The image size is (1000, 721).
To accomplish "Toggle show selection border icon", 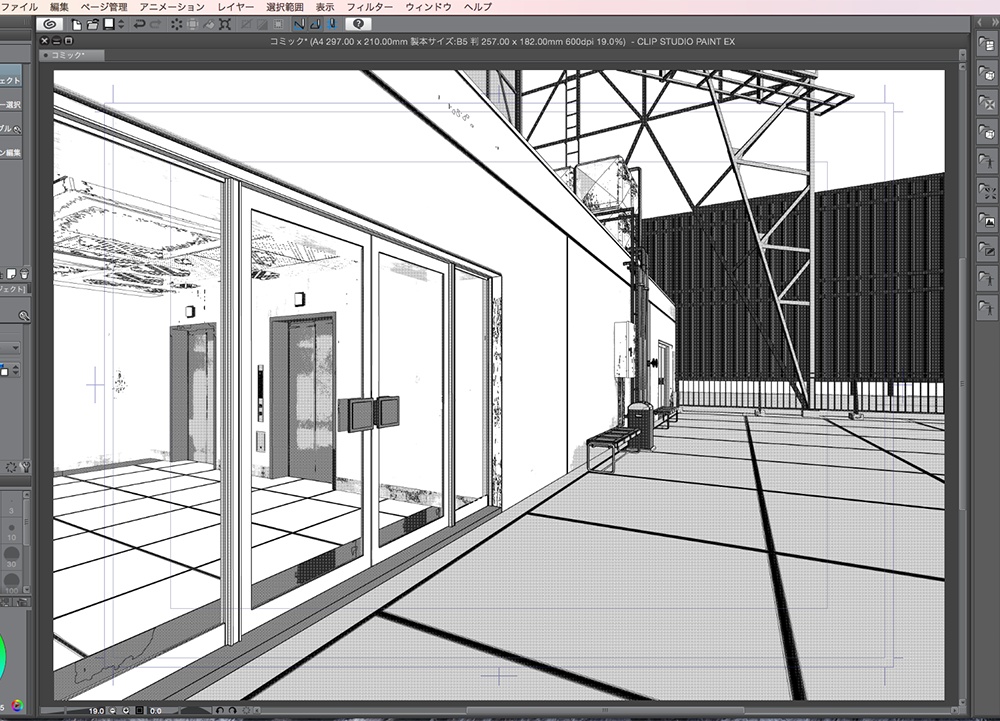I will [277, 24].
